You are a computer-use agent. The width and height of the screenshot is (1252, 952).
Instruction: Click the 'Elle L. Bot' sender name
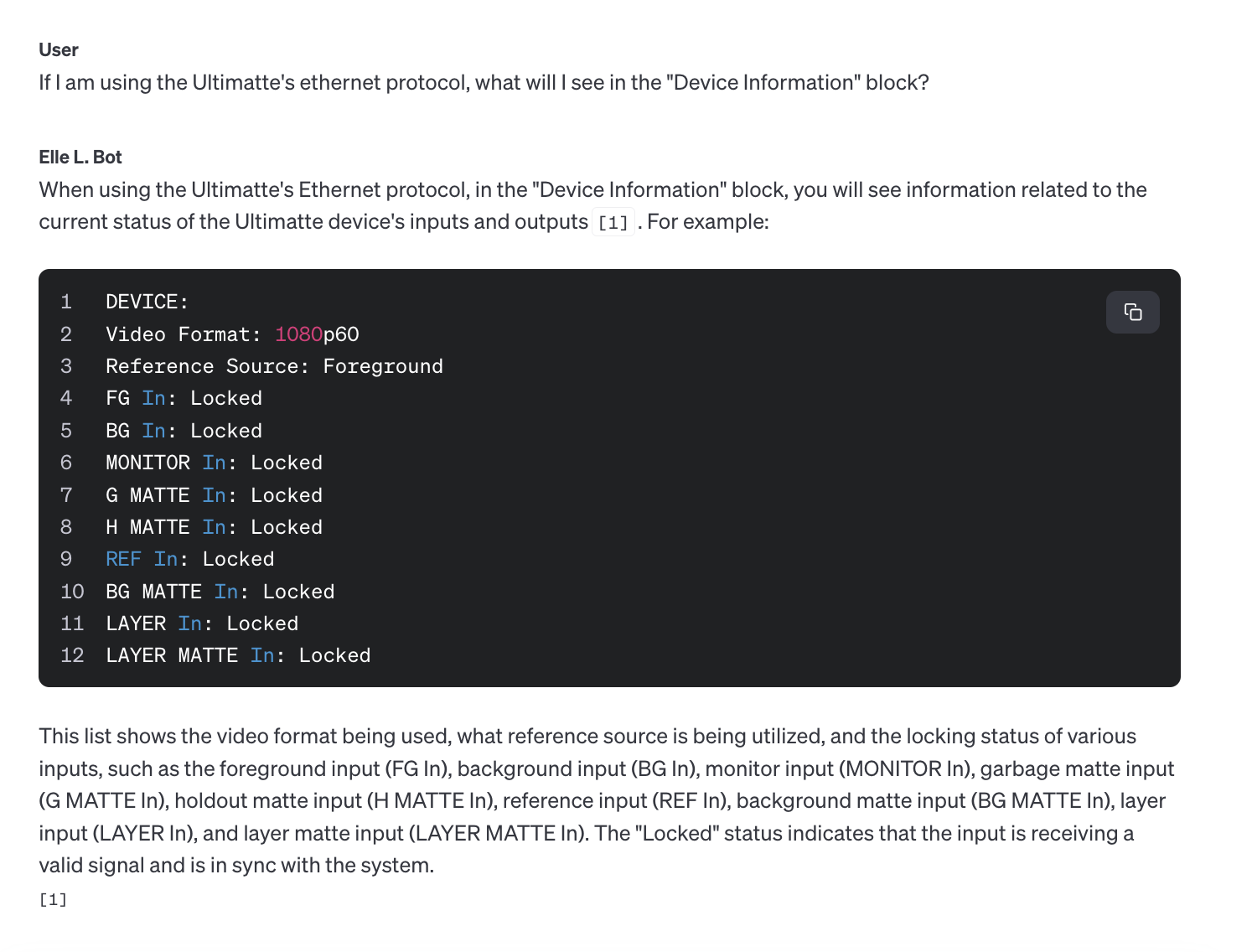tap(80, 157)
